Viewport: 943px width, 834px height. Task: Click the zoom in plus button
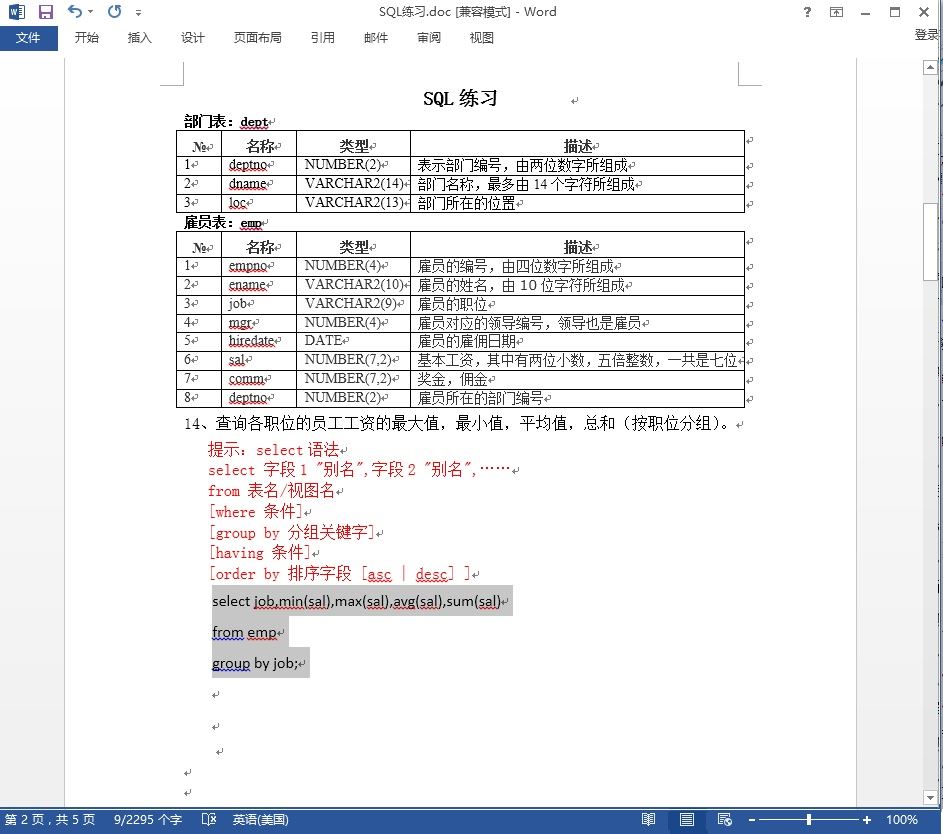point(867,820)
